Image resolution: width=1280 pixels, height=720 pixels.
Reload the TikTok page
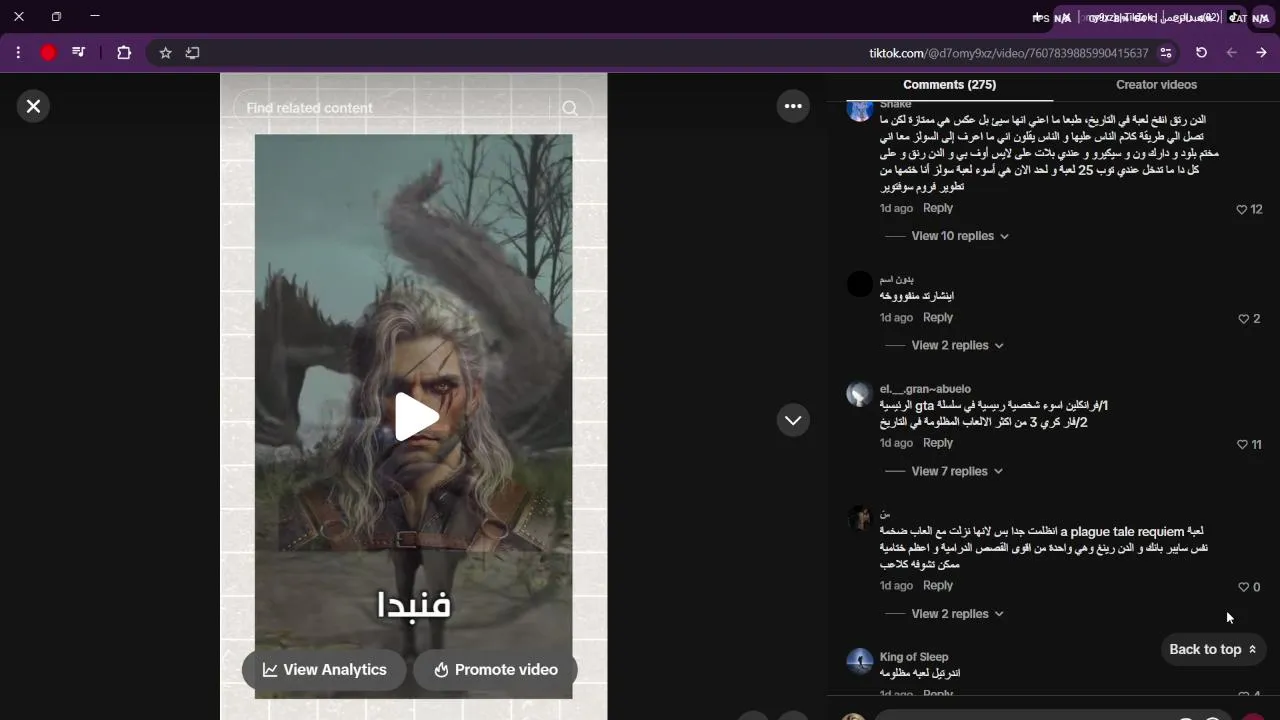click(1202, 53)
